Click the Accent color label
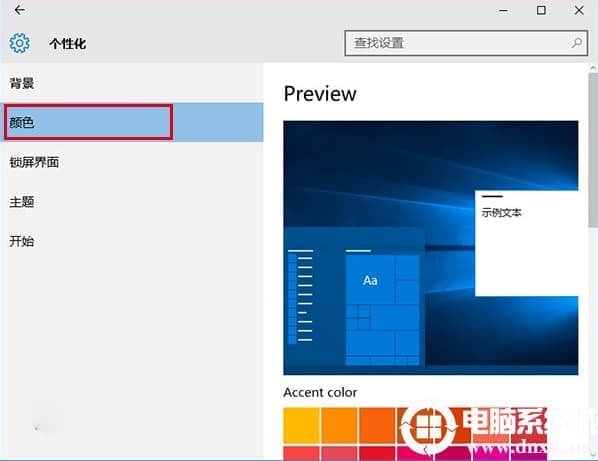Screen dimensions: 598x461 point(320,392)
